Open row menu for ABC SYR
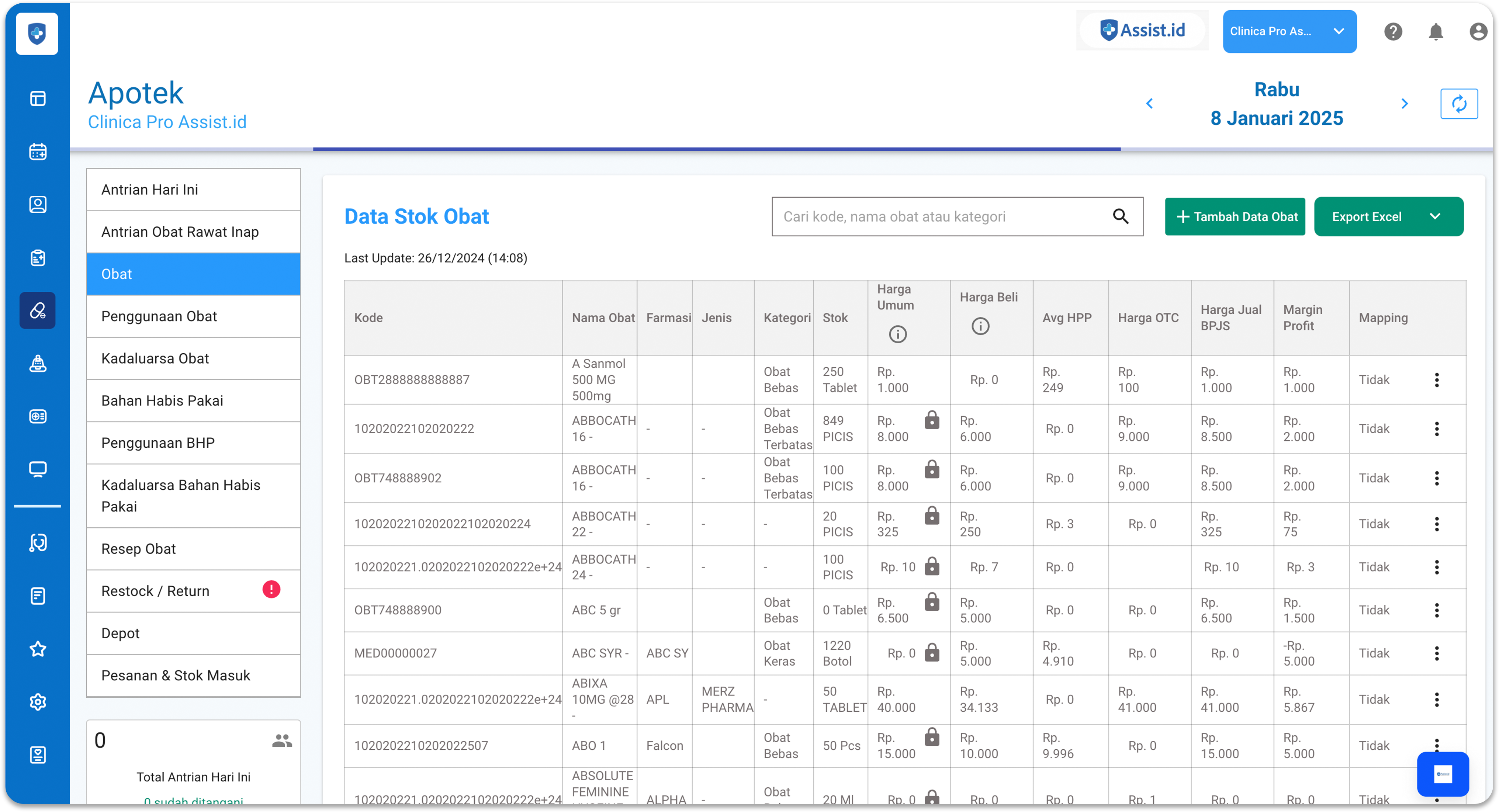 pyautogui.click(x=1437, y=653)
